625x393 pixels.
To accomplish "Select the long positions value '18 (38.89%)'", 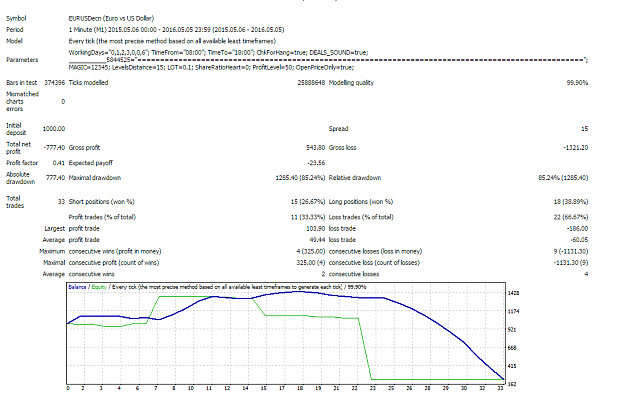I will coord(571,202).
